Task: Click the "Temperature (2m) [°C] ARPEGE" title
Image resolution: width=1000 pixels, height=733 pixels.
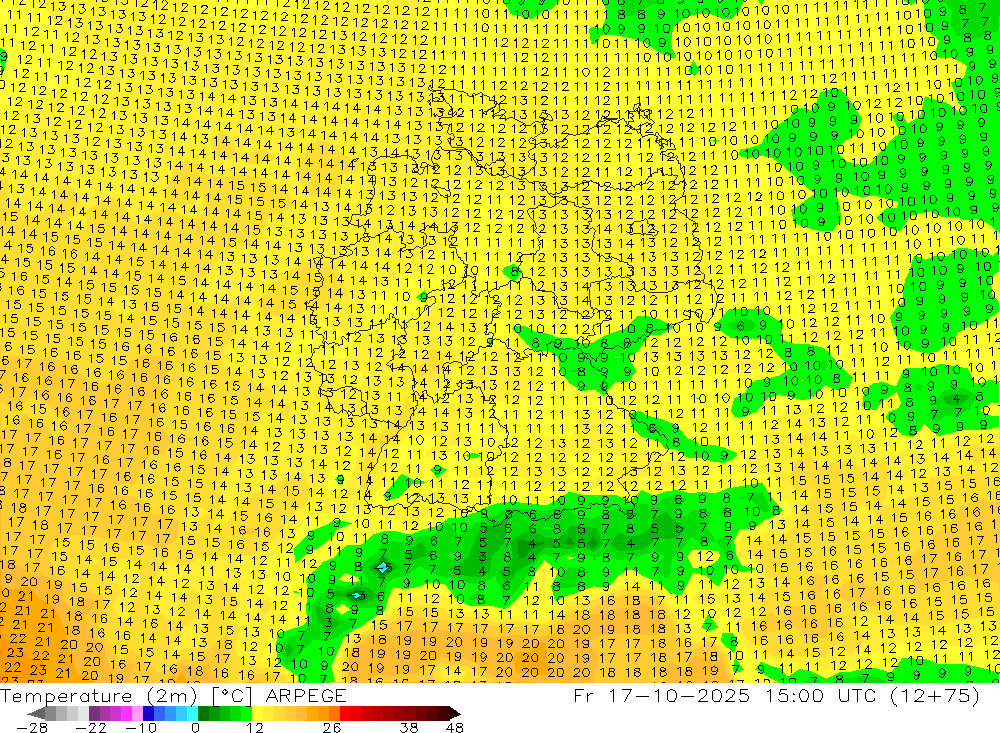Action: tap(173, 695)
